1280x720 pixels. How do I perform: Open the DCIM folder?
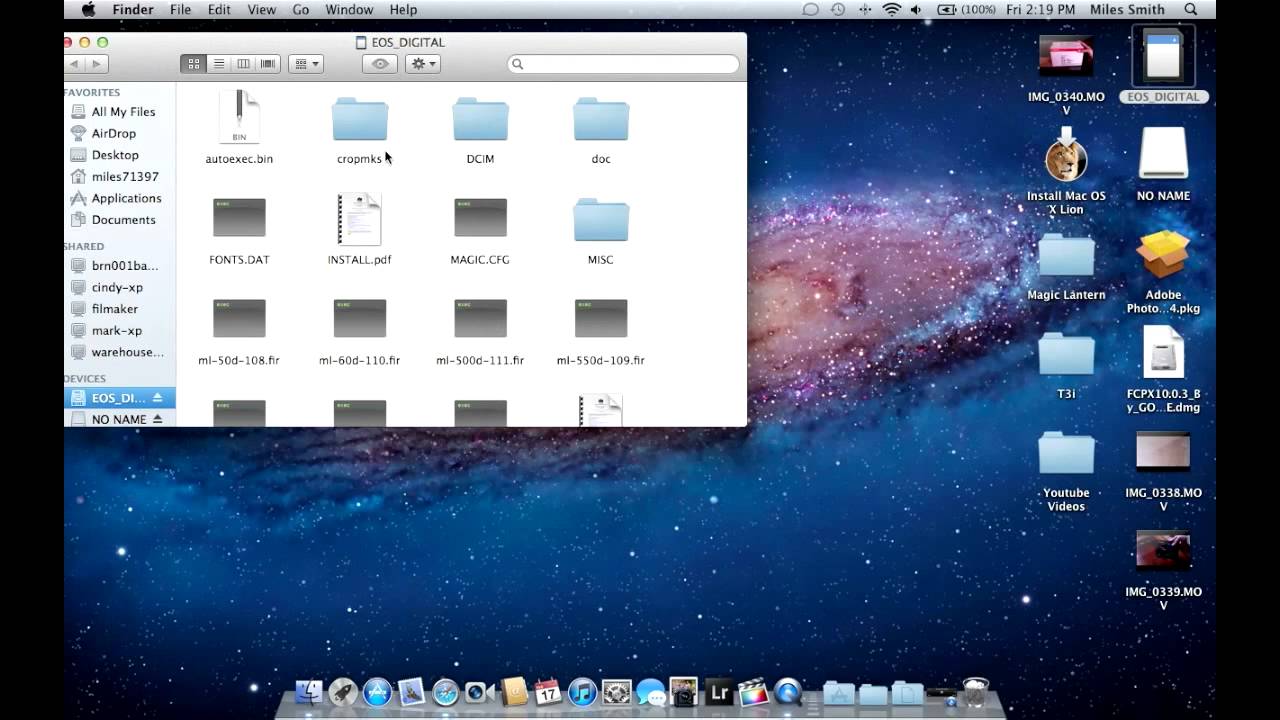480,119
